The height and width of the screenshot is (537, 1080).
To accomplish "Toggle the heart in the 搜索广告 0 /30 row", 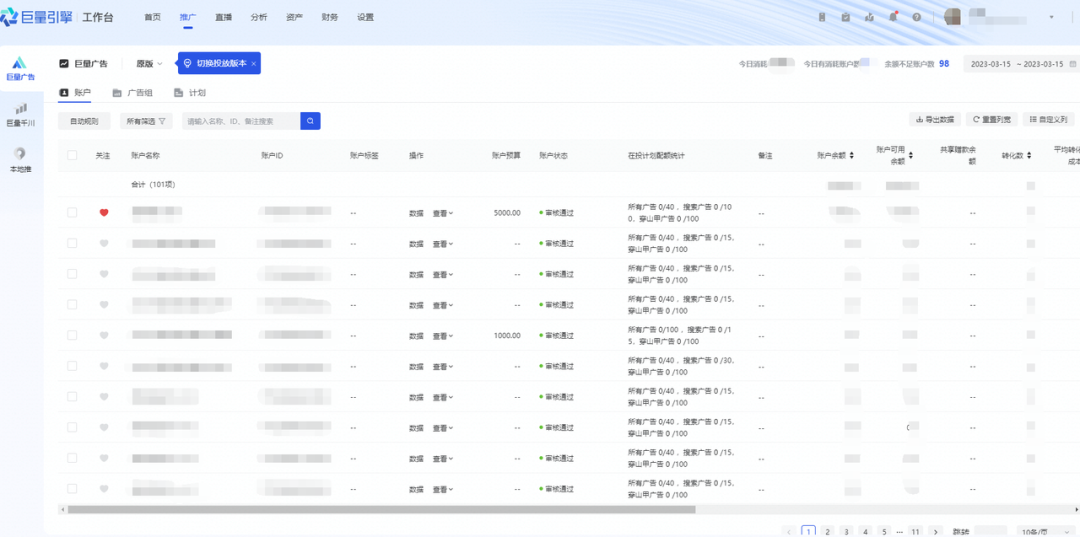I will pyautogui.click(x=104, y=366).
